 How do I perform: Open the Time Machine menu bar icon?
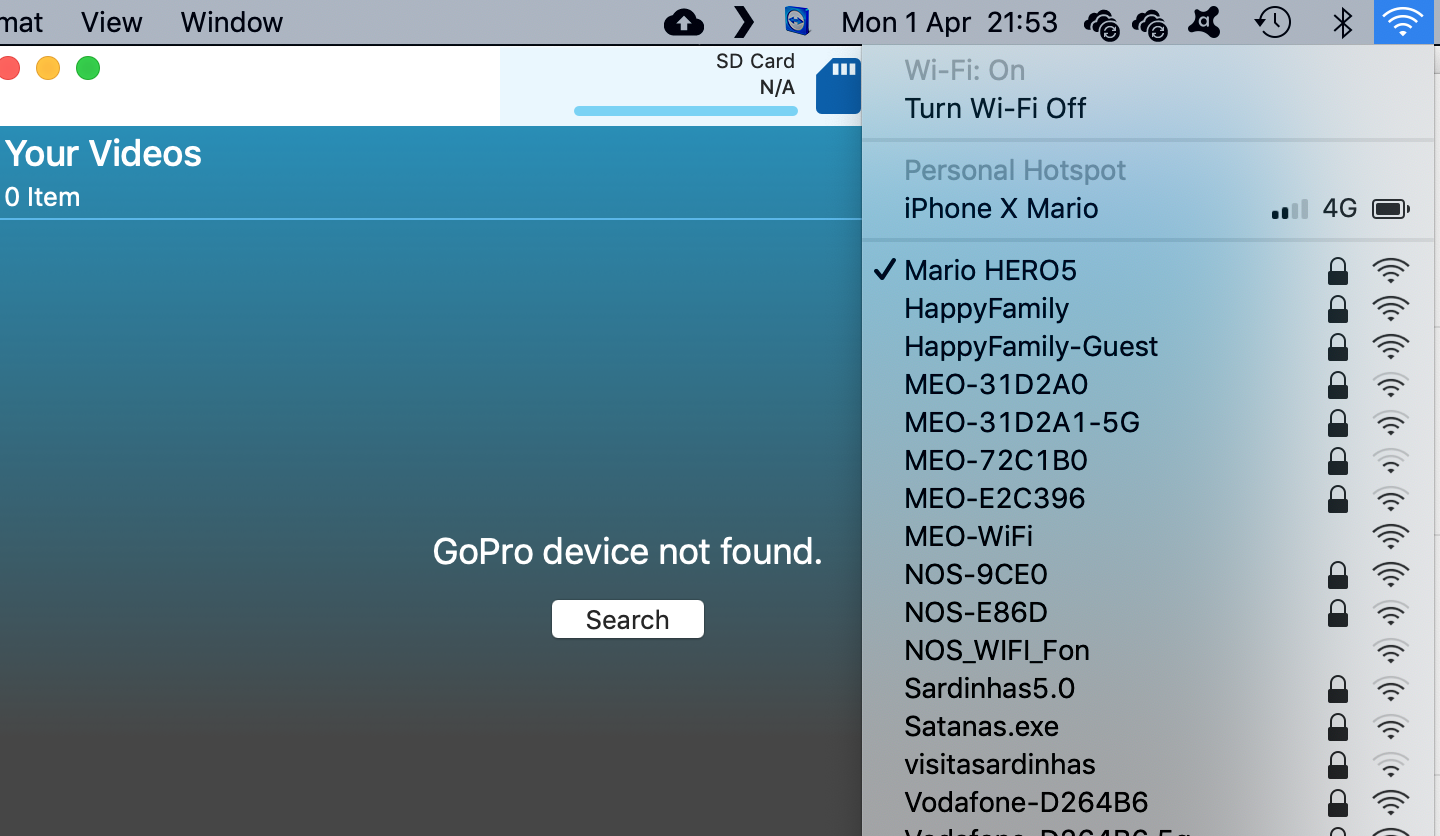point(1273,22)
